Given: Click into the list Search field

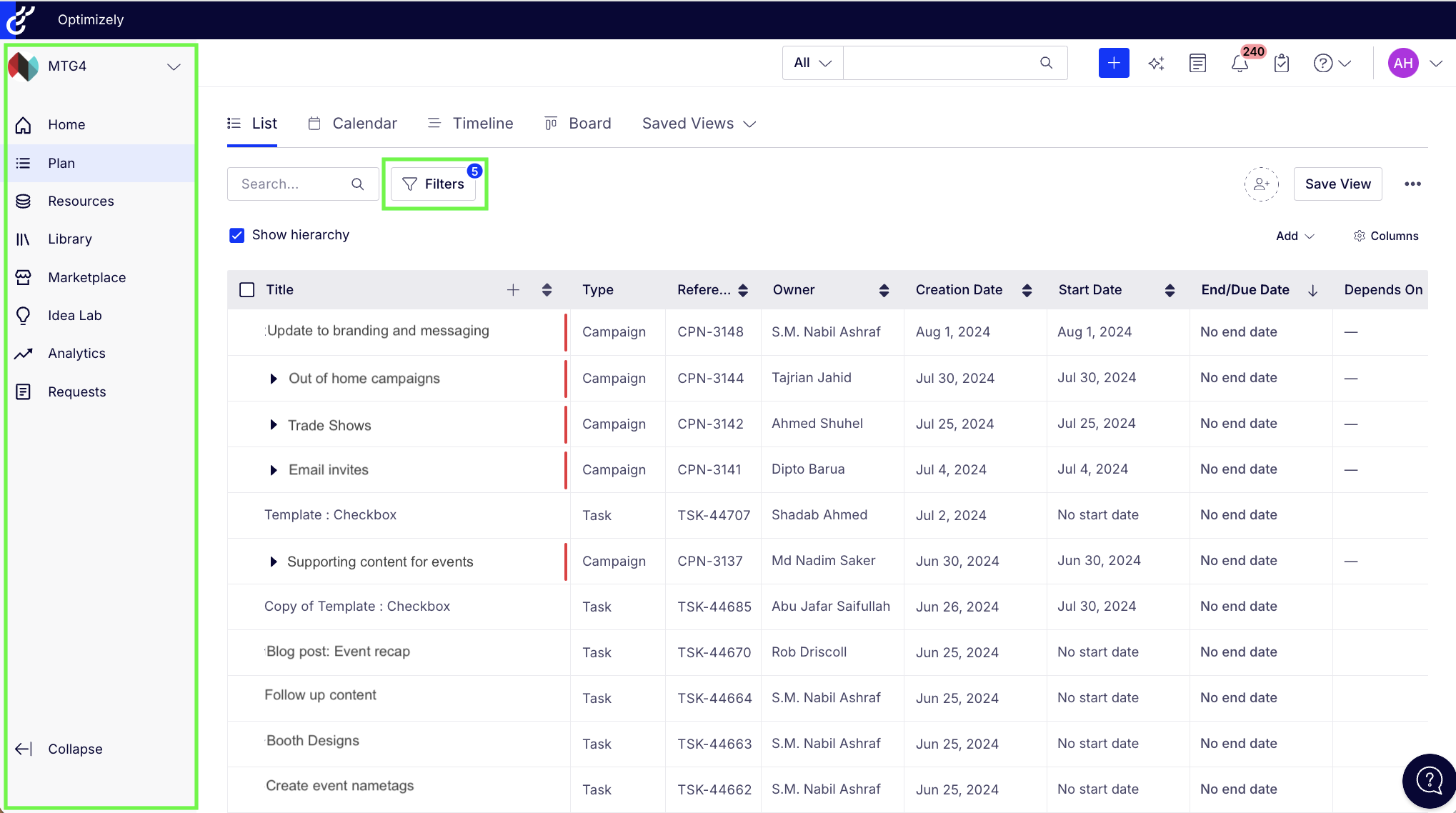Looking at the screenshot, I should click(293, 184).
